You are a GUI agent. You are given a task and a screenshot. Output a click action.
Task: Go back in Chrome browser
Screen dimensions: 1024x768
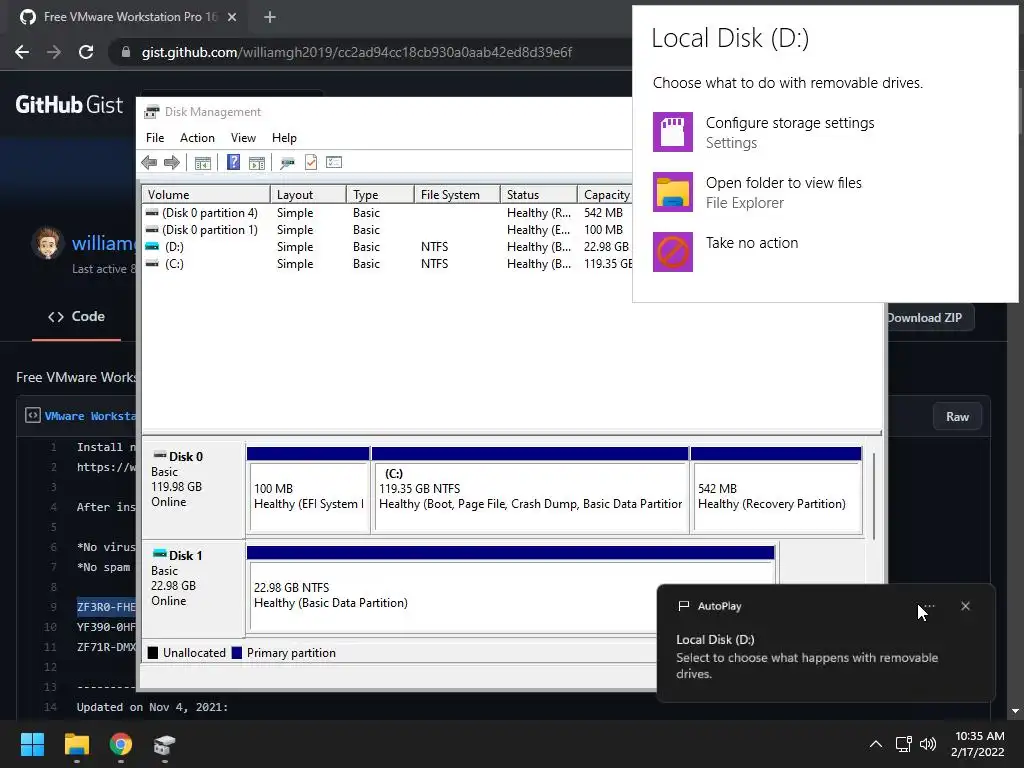22,52
